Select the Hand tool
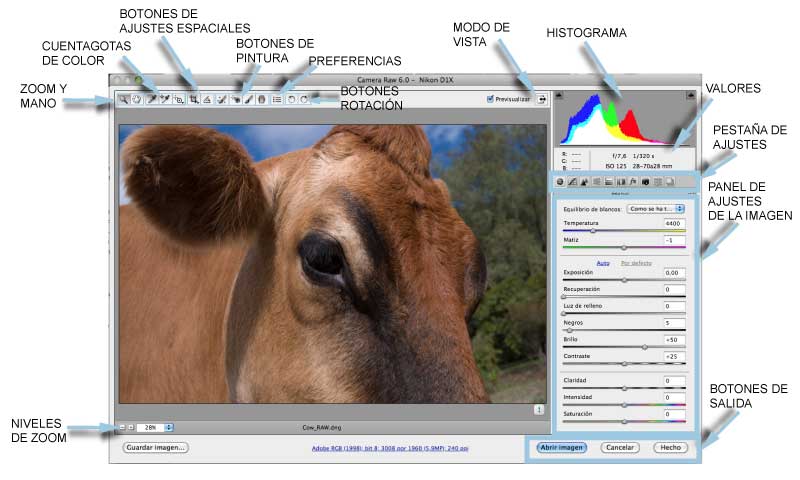Screen dimensions: 800x480 pos(137,99)
